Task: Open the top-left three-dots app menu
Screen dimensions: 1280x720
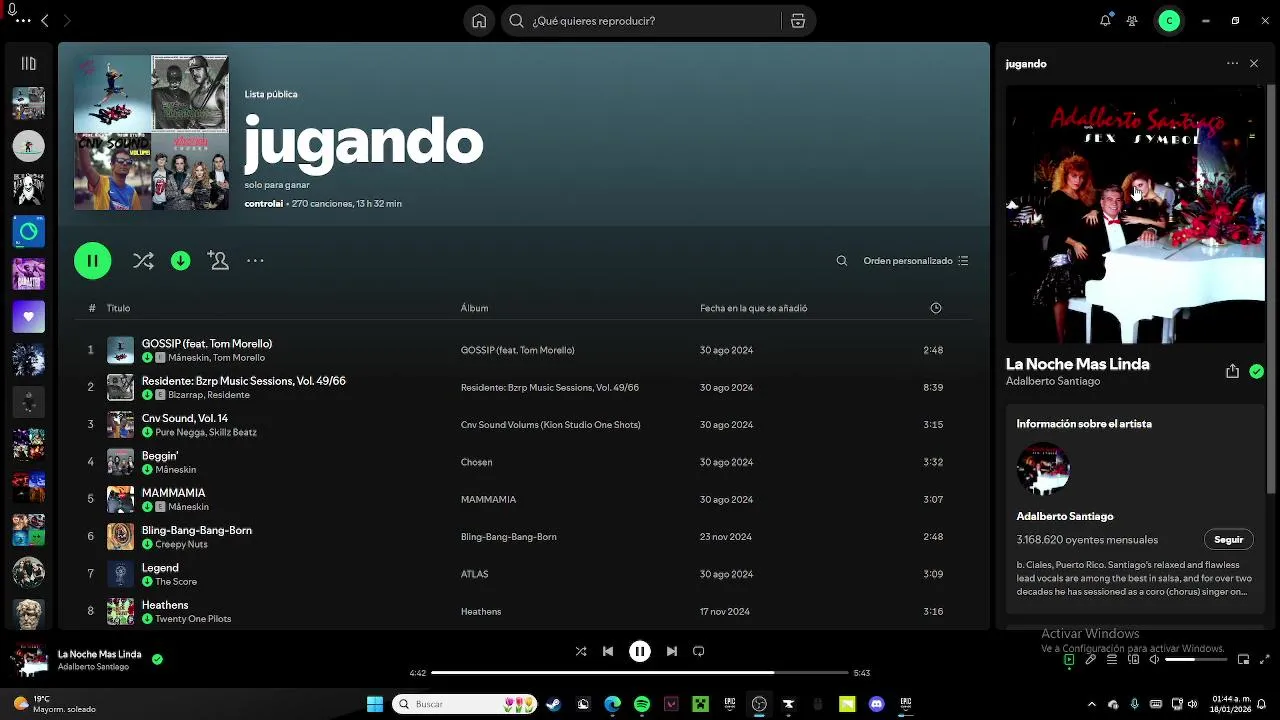Action: coord(22,20)
